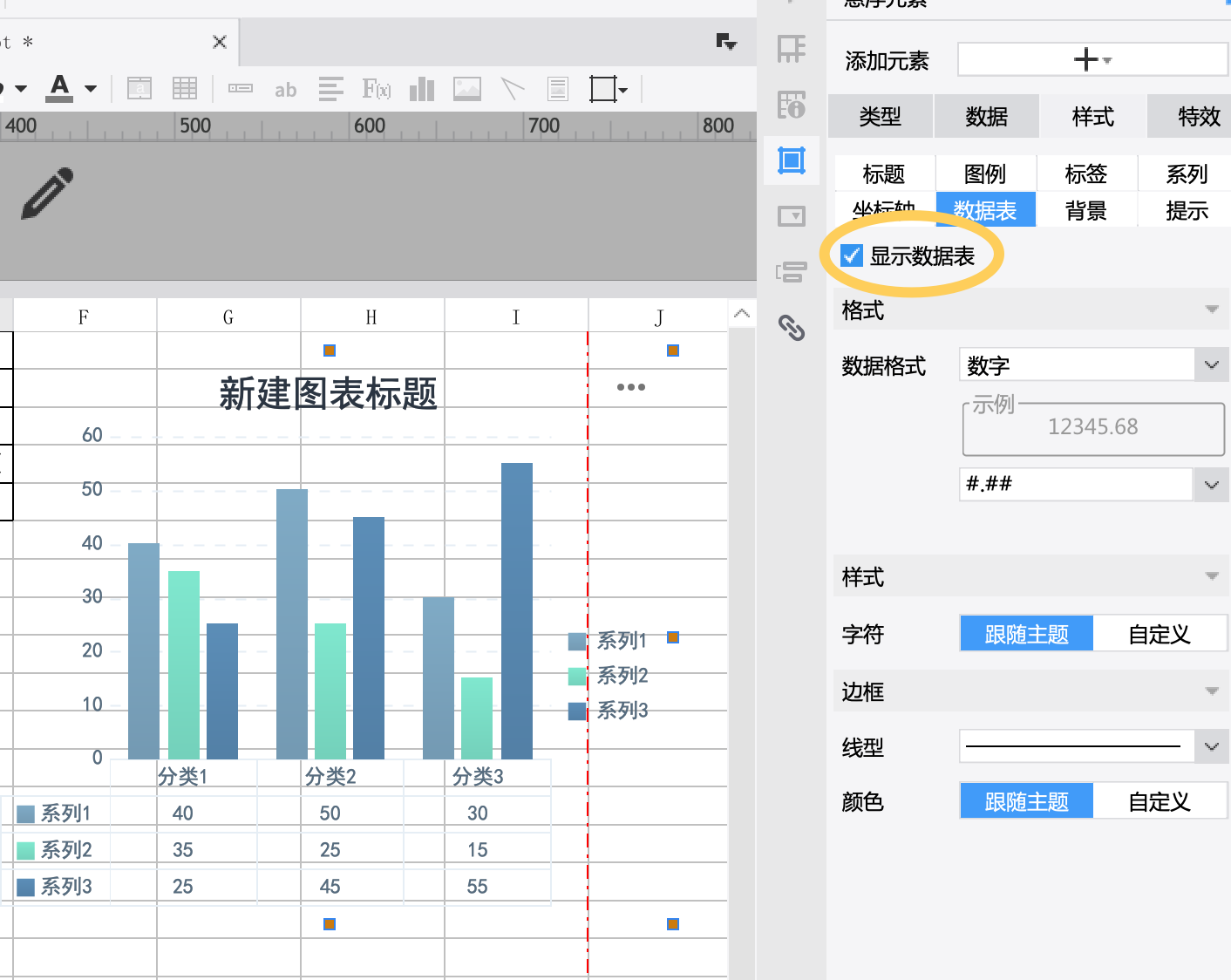Set 字符 to 跟随主题
Screen dimensions: 1231x980
click(x=1027, y=634)
